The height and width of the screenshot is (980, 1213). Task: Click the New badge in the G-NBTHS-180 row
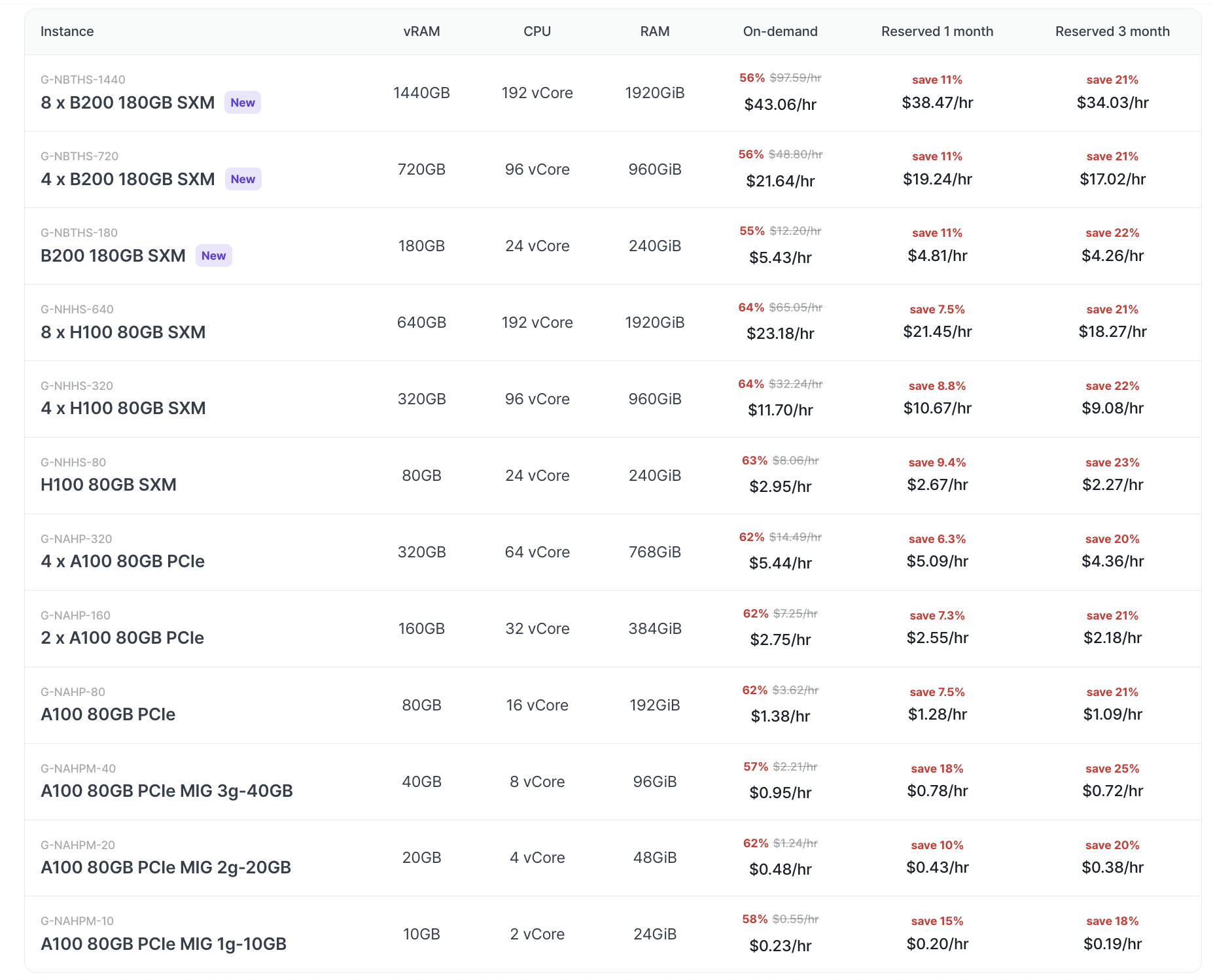click(214, 256)
